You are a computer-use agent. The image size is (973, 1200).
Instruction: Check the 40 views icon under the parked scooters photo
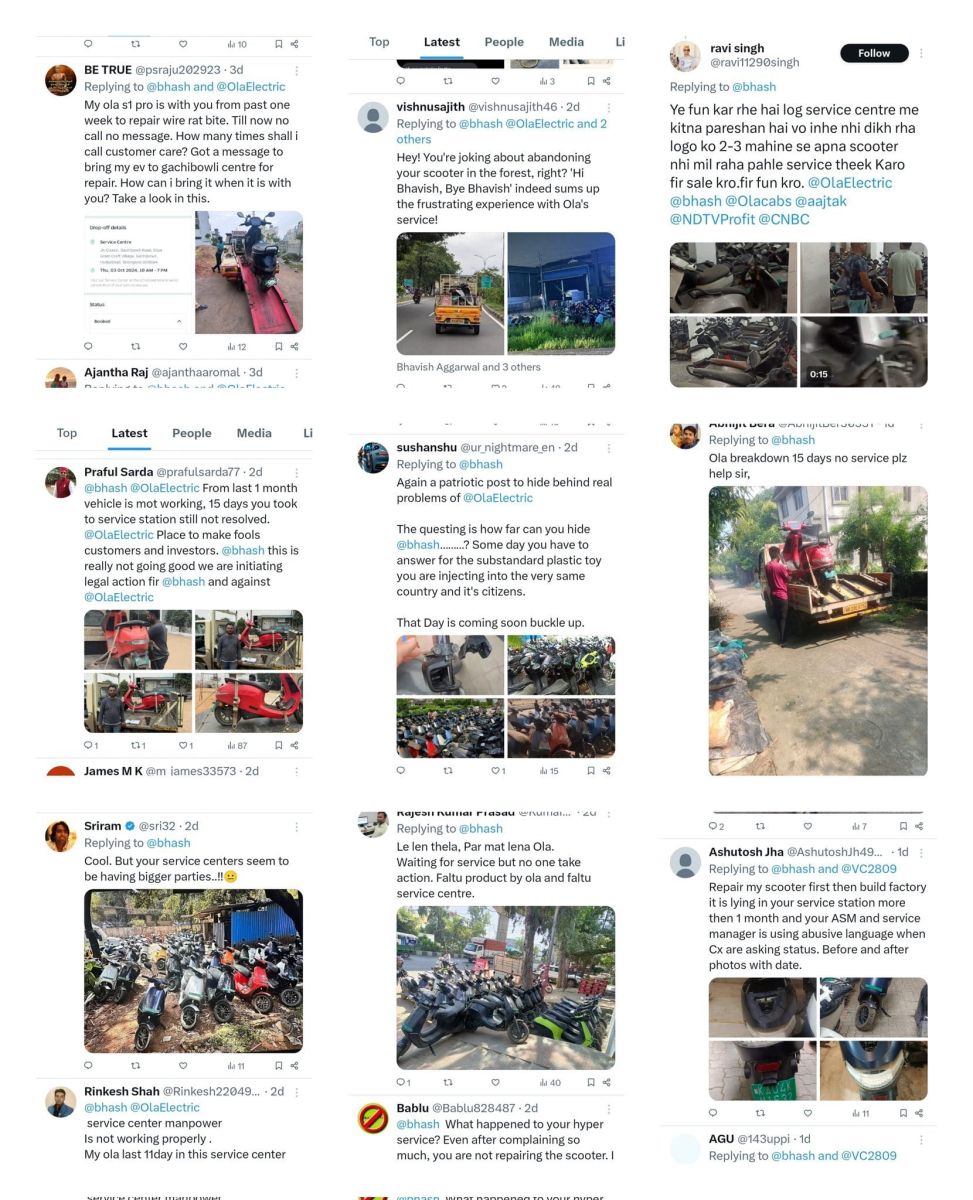coord(550,1082)
